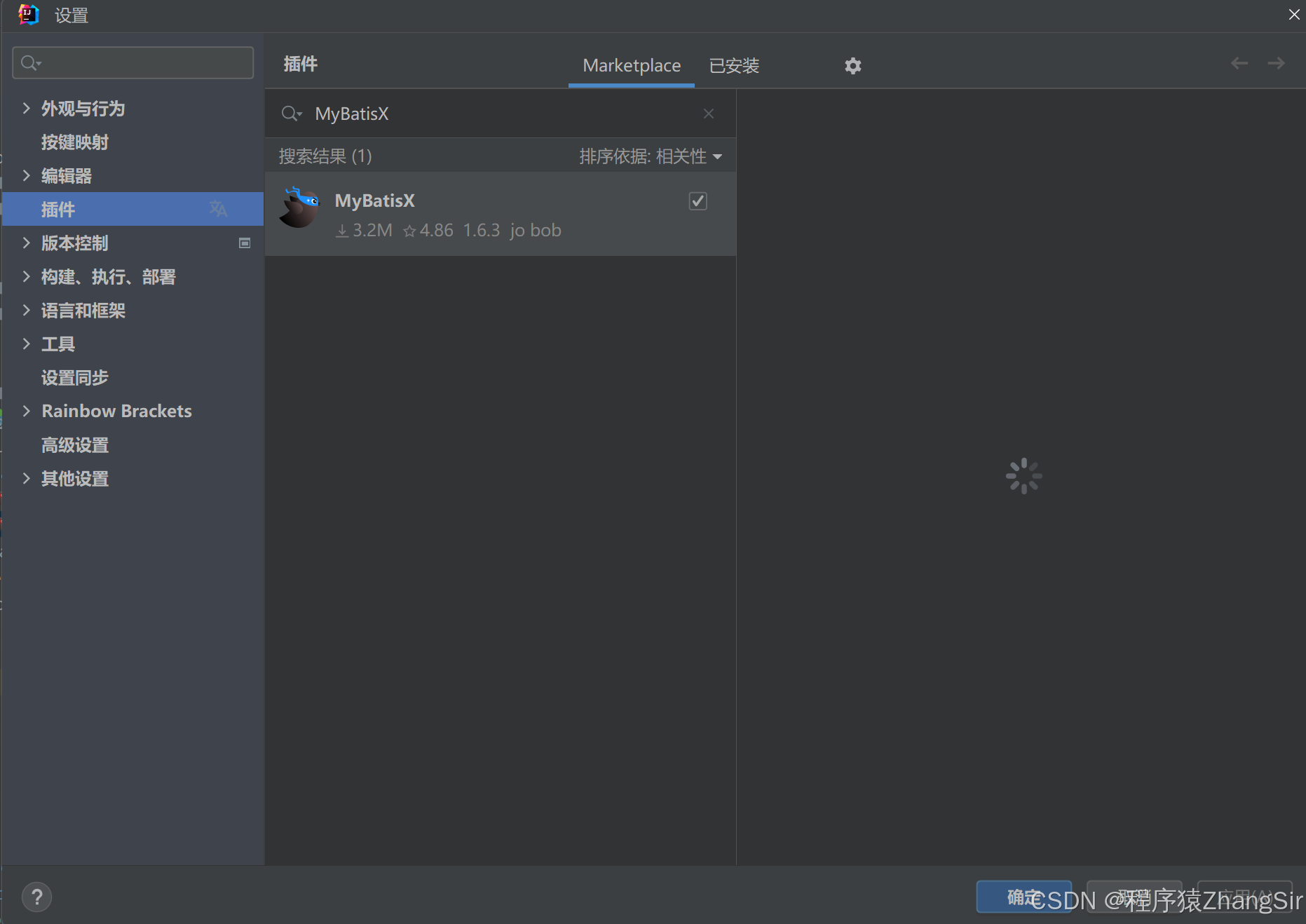
Task: Expand the Rainbow Brackets section
Action: pyautogui.click(x=26, y=411)
